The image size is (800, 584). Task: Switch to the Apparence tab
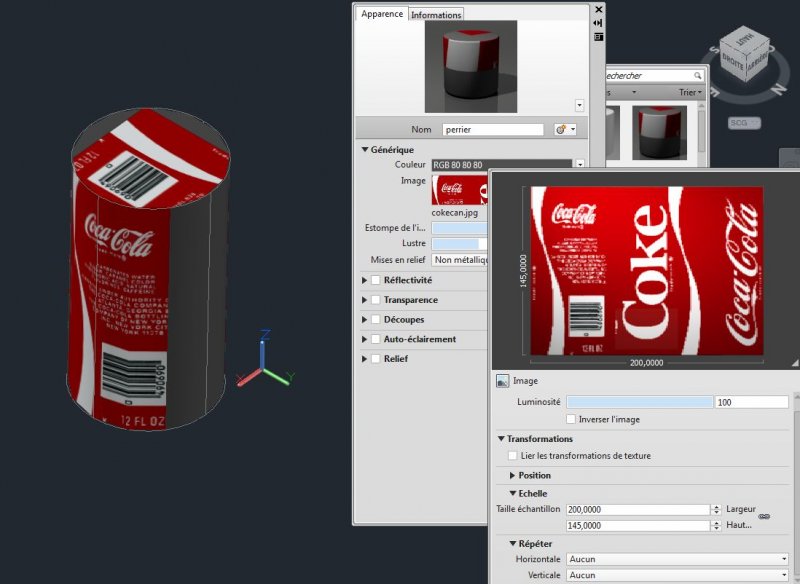[382, 14]
